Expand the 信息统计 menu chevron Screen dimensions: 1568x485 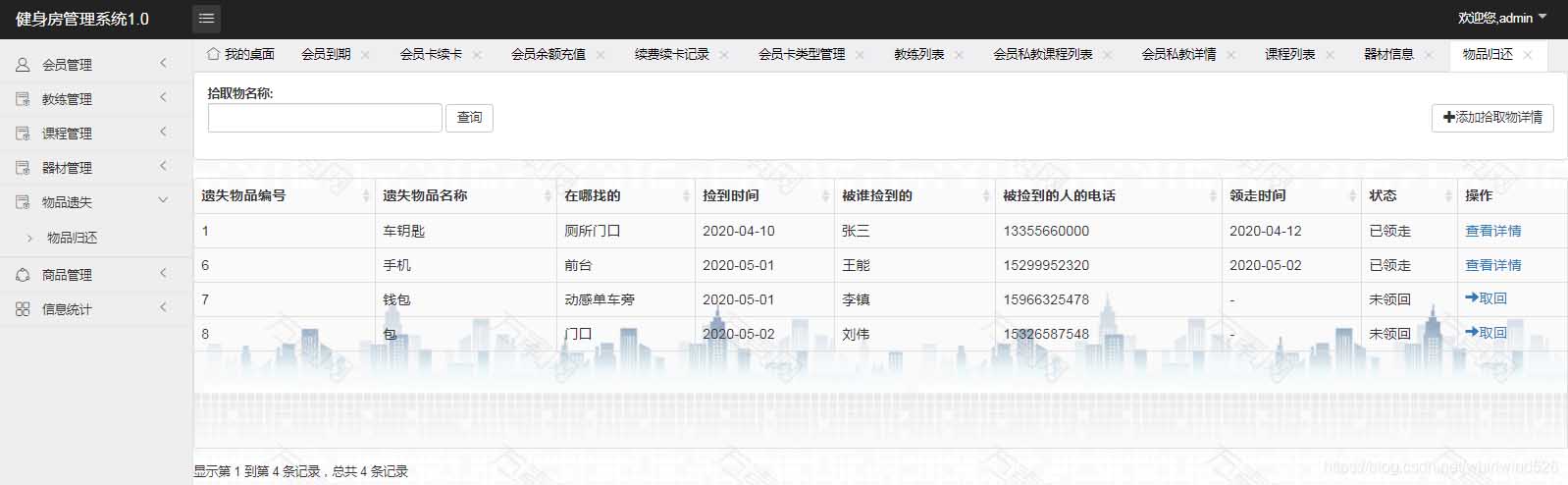click(163, 308)
